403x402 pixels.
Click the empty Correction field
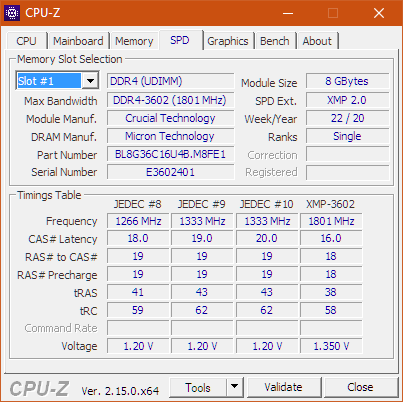pyautogui.click(x=347, y=154)
